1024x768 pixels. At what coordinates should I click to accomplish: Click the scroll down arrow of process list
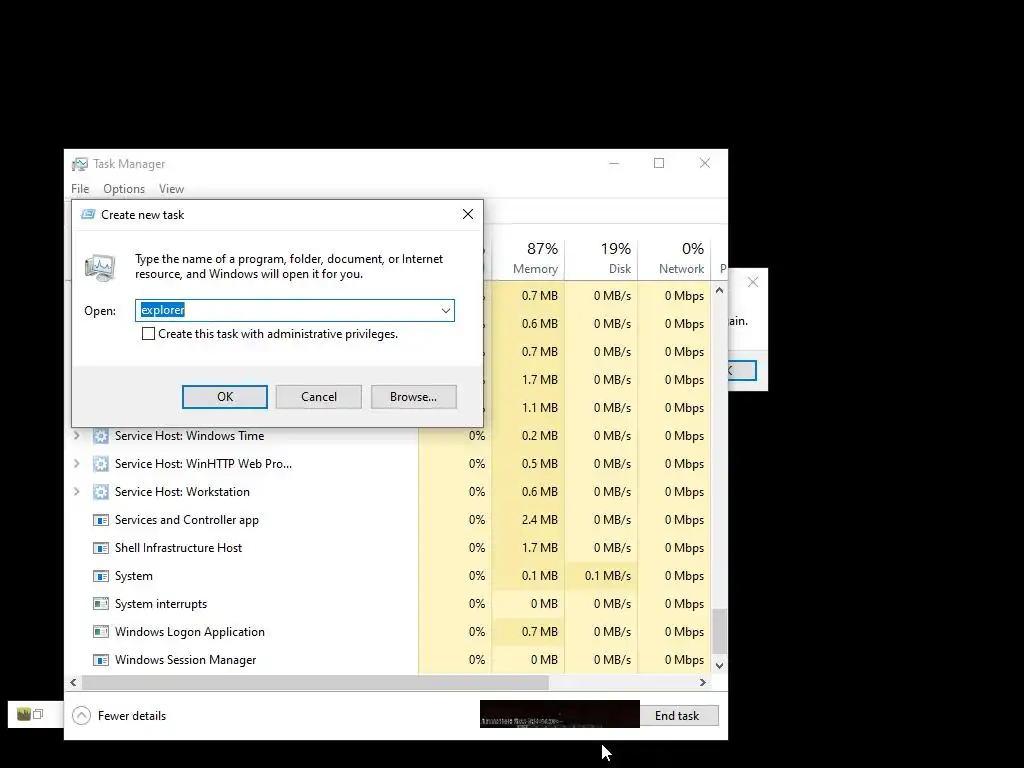pyautogui.click(x=719, y=666)
